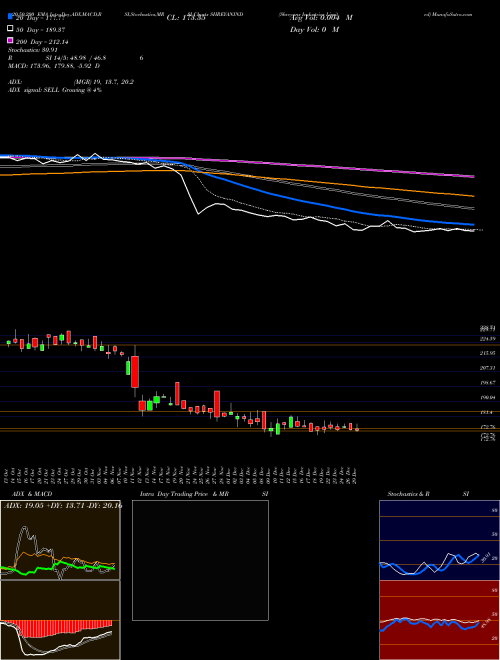The width and height of the screenshot is (500, 660).
Task: Click the 'Intra Day Trading Price & MRSI' heading
Action: click(204, 494)
